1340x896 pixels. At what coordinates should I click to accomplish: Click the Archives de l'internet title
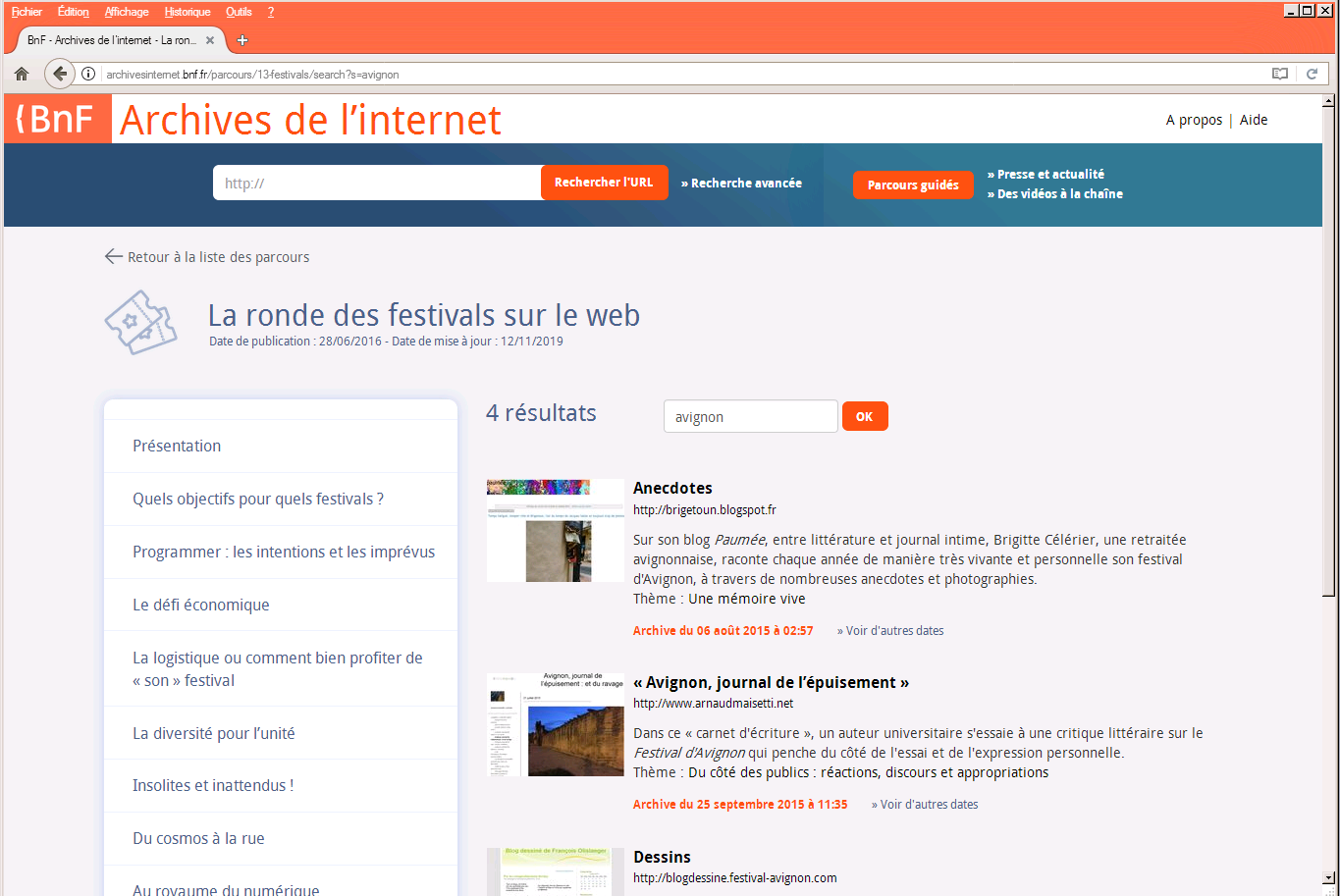click(x=310, y=120)
